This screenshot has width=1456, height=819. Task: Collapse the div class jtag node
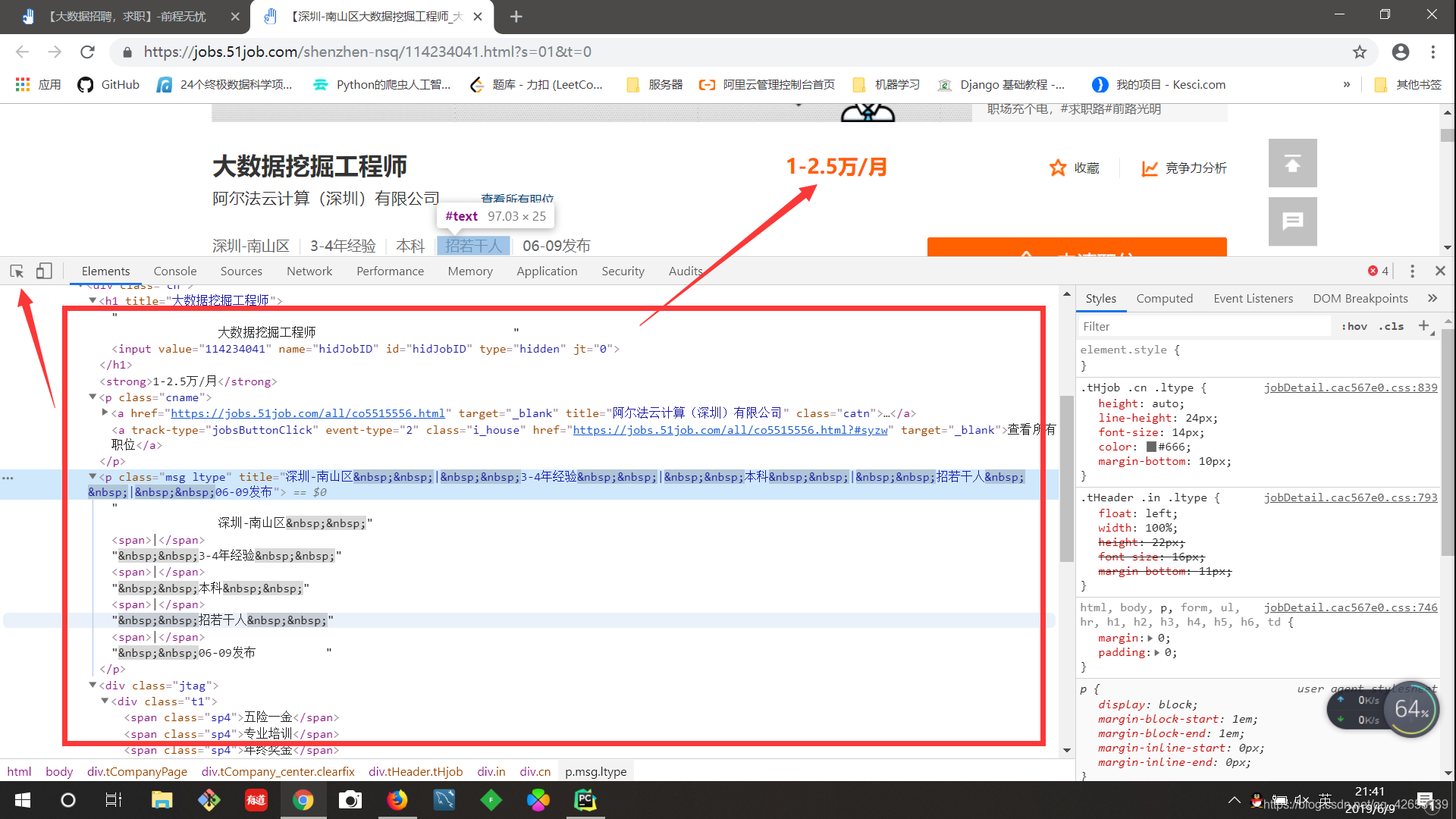(93, 685)
